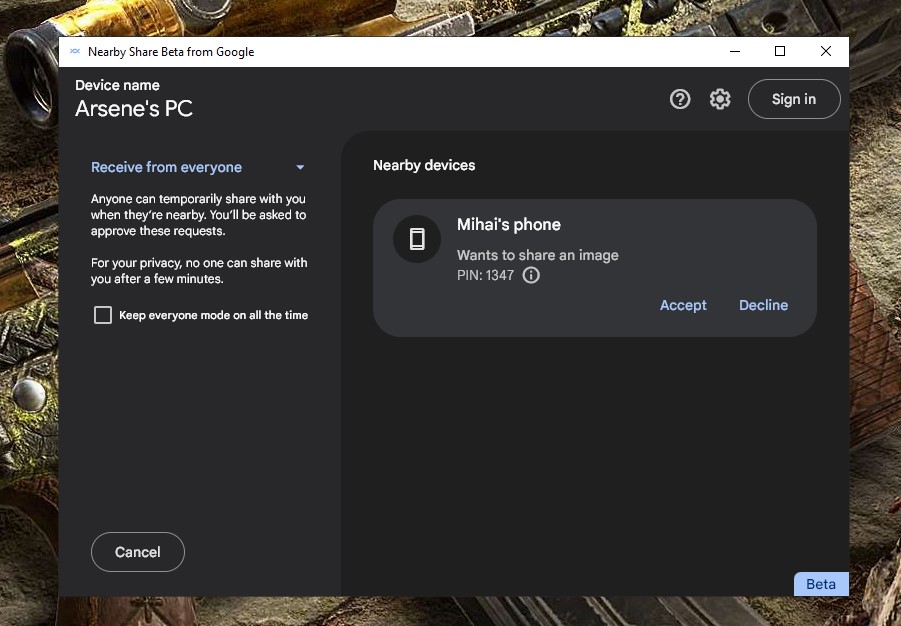This screenshot has width=901, height=626.
Task: Enable Keep everyone mode on all the time
Action: (103, 315)
